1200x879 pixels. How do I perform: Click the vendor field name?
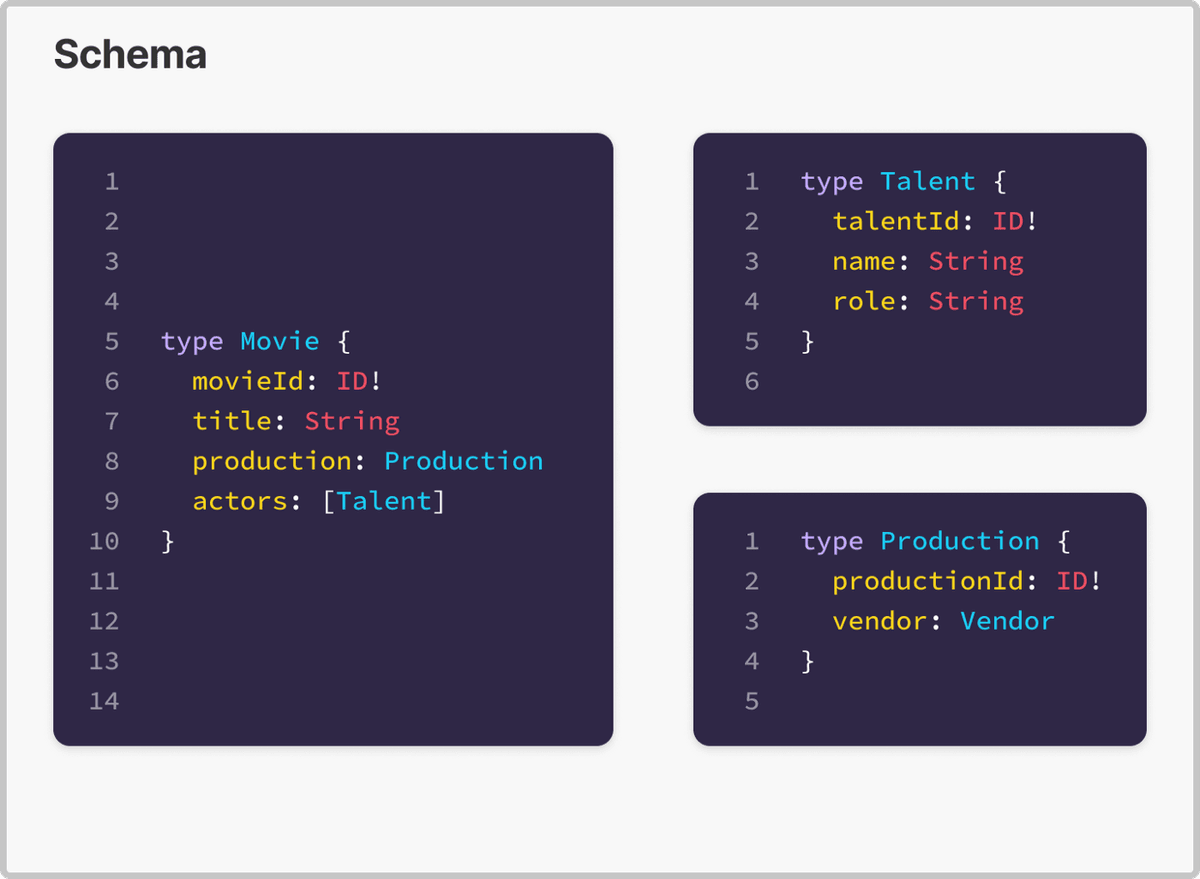point(880,621)
